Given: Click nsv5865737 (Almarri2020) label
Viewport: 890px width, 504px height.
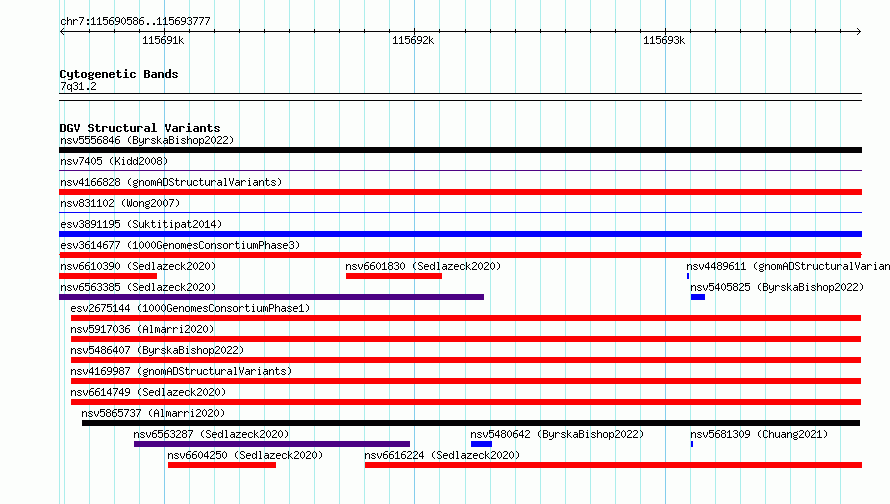Looking at the screenshot, I should pyautogui.click(x=153, y=413).
